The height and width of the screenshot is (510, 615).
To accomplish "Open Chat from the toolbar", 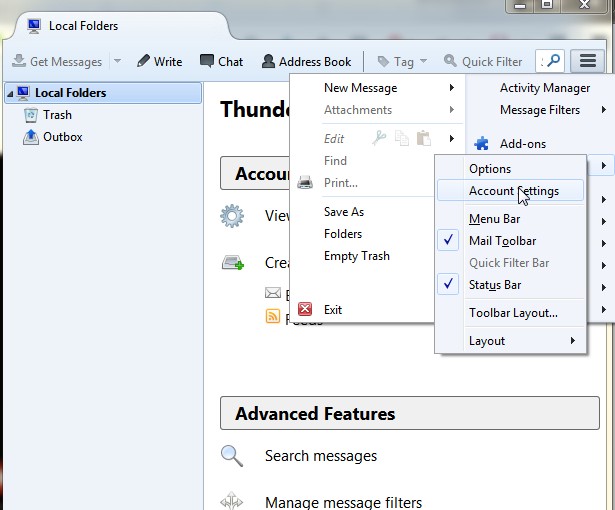I will click(222, 62).
